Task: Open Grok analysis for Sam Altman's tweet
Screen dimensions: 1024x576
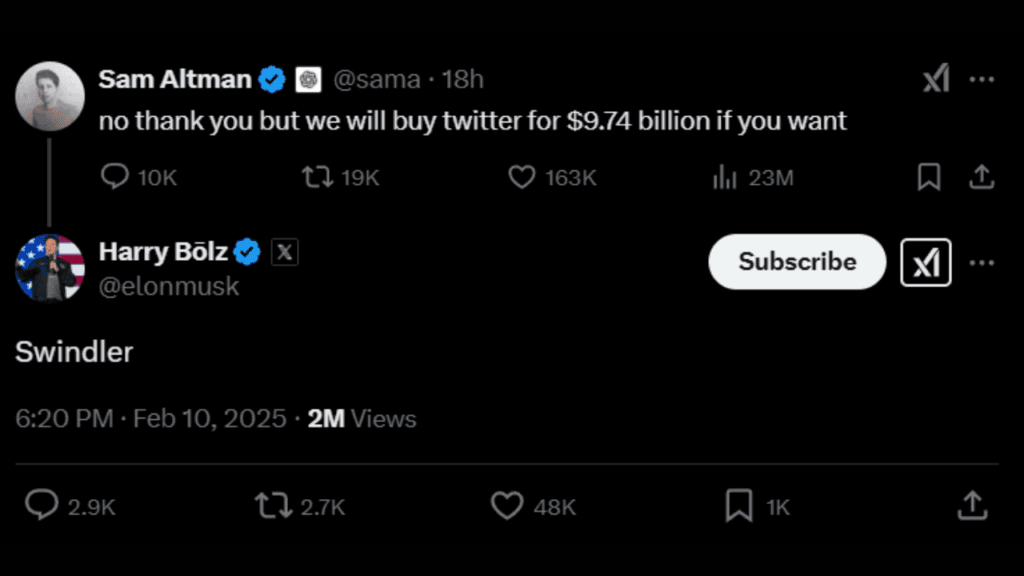Action: coord(936,78)
